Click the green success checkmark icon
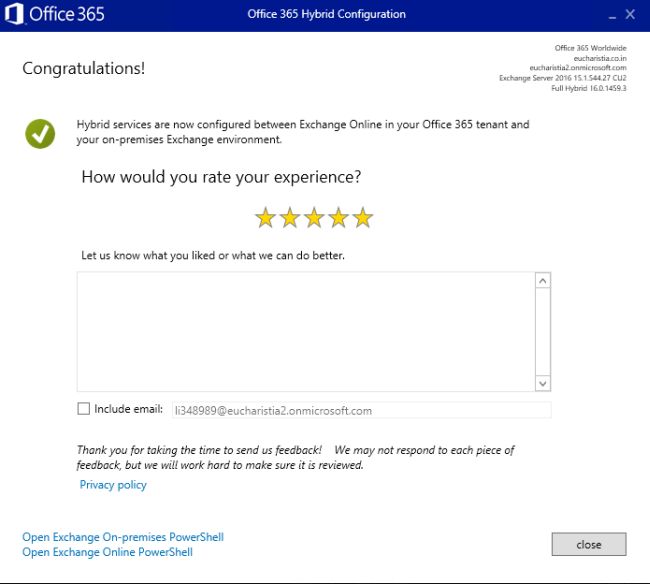Image resolution: width=650 pixels, height=584 pixels. tap(40, 134)
